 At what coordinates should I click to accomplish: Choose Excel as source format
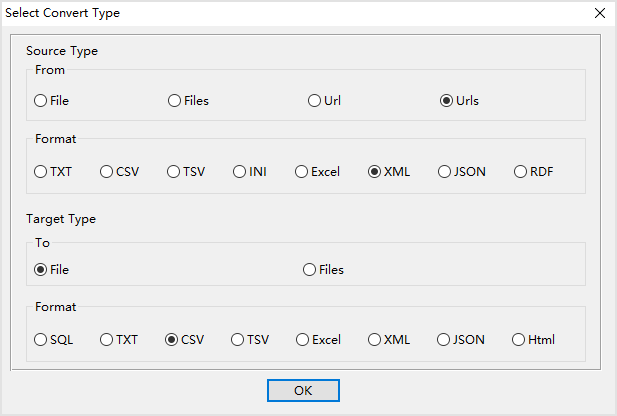301,172
